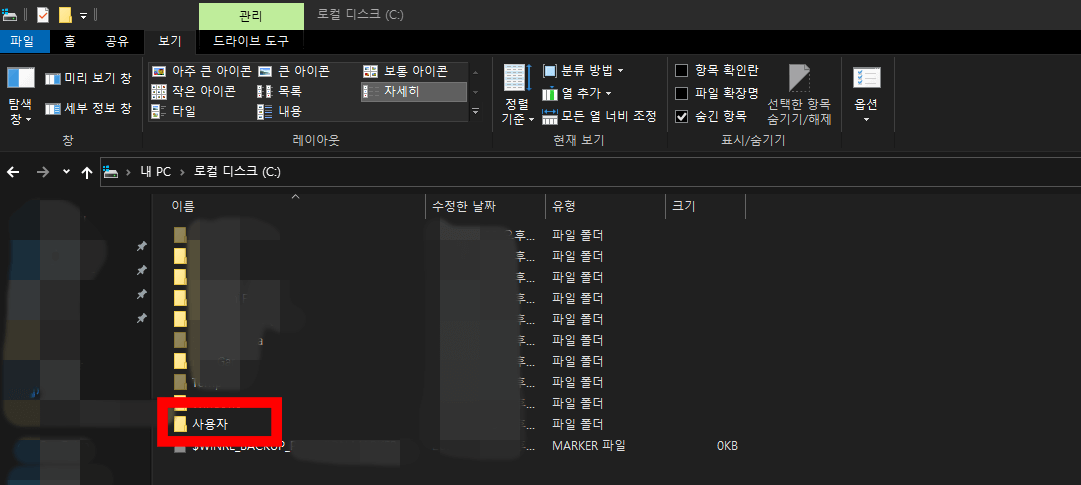
Task: Choose 목록 layout view
Action: (280, 91)
